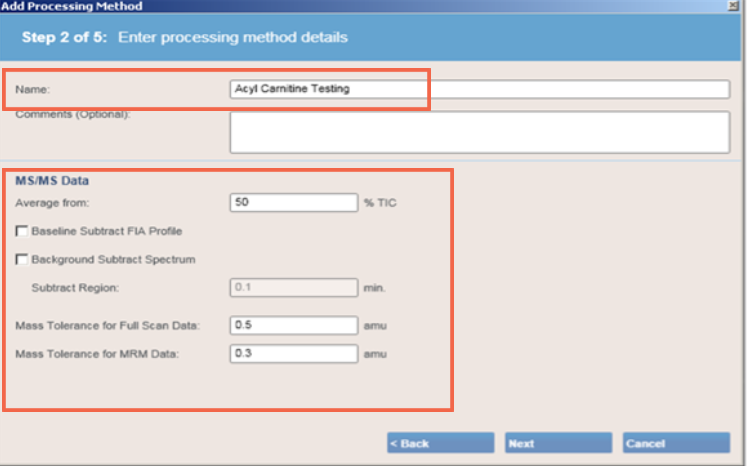Click the Background Subtract Spectrum label text
Image resolution: width=748 pixels, height=466 pixels.
tap(114, 259)
